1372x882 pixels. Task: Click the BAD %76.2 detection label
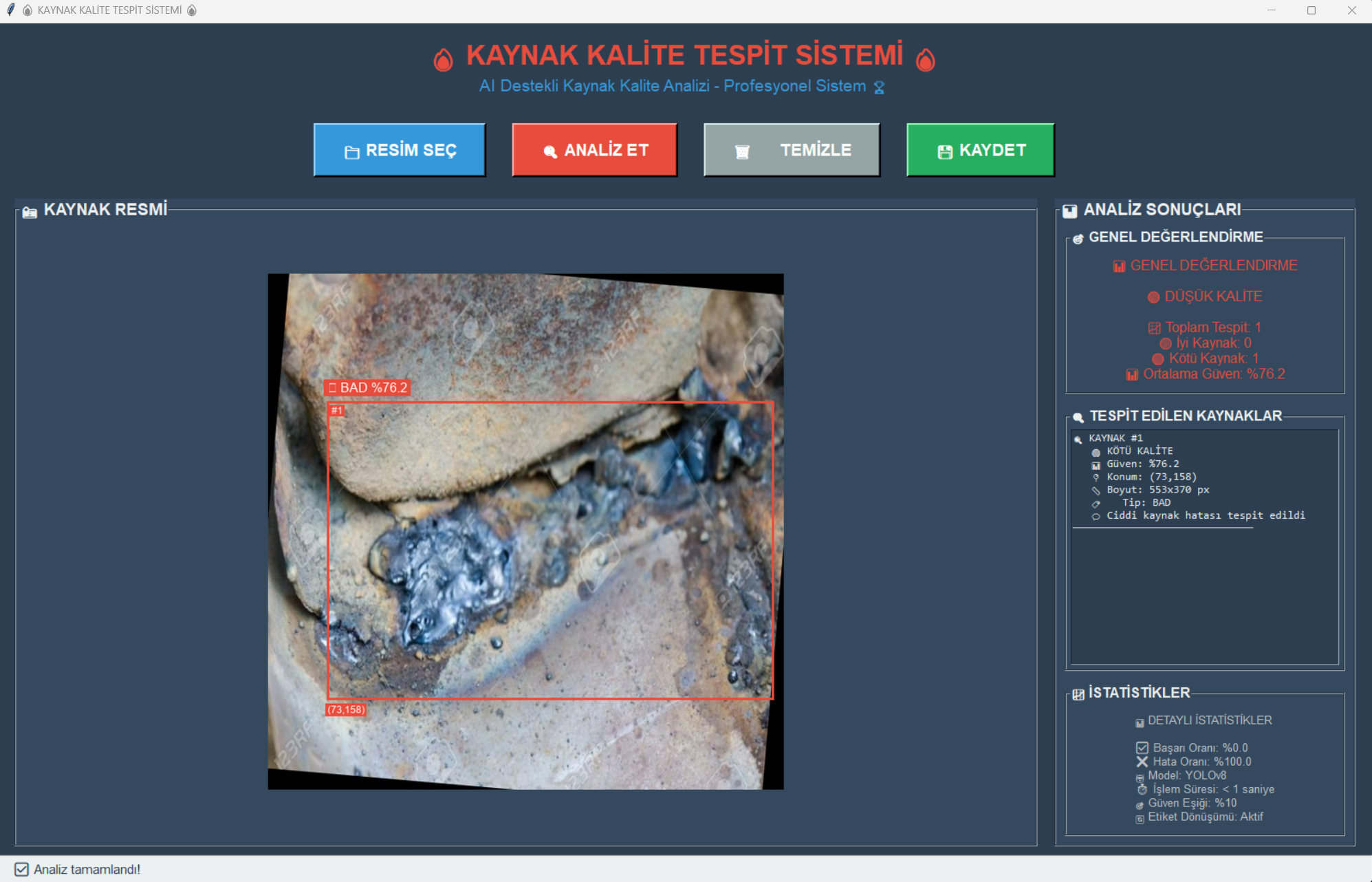click(368, 387)
